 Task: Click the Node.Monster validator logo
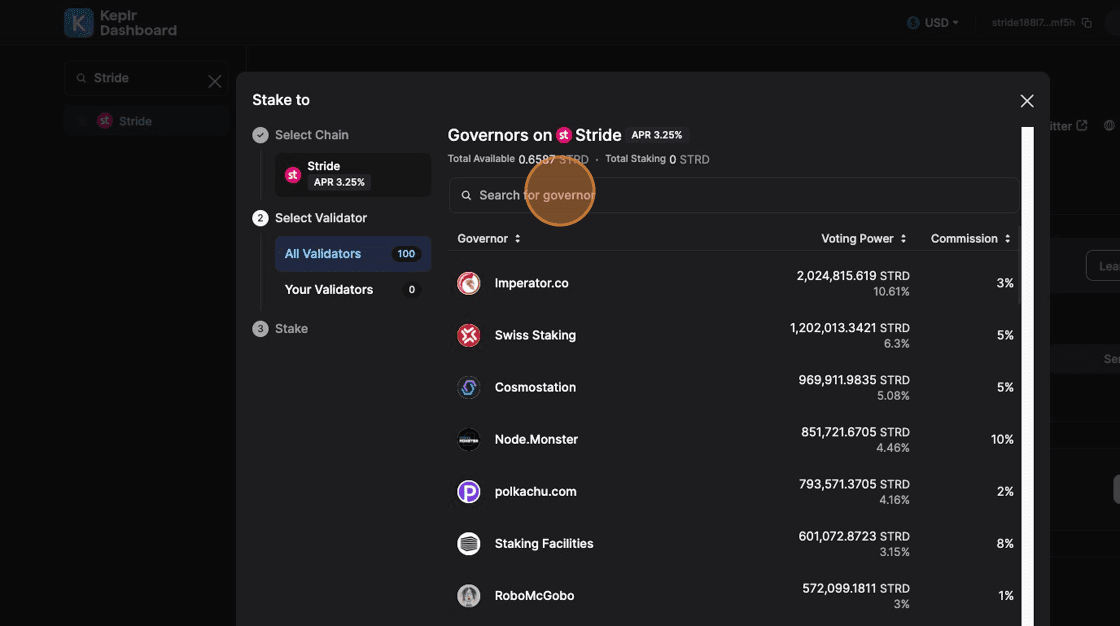tap(468, 440)
